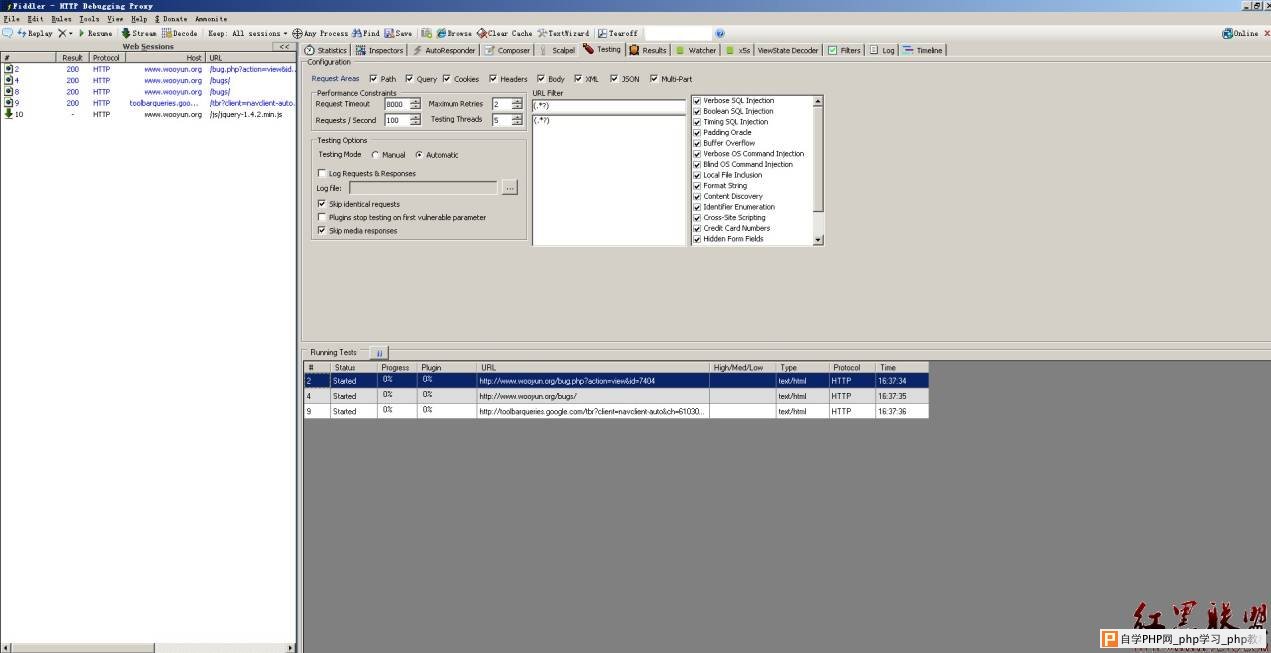
Task: Open the AutoResponder tab
Action: tap(444, 50)
